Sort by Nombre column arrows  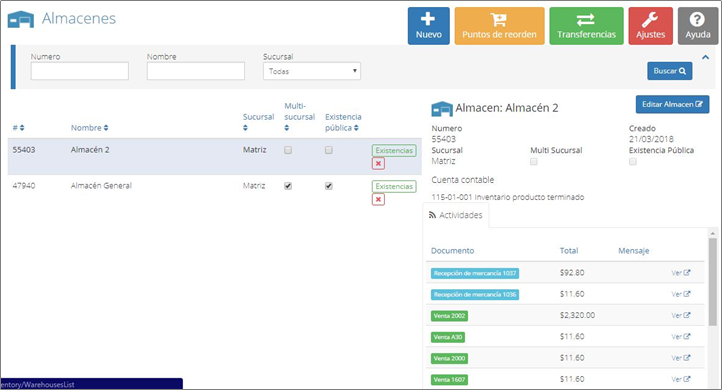click(x=106, y=128)
